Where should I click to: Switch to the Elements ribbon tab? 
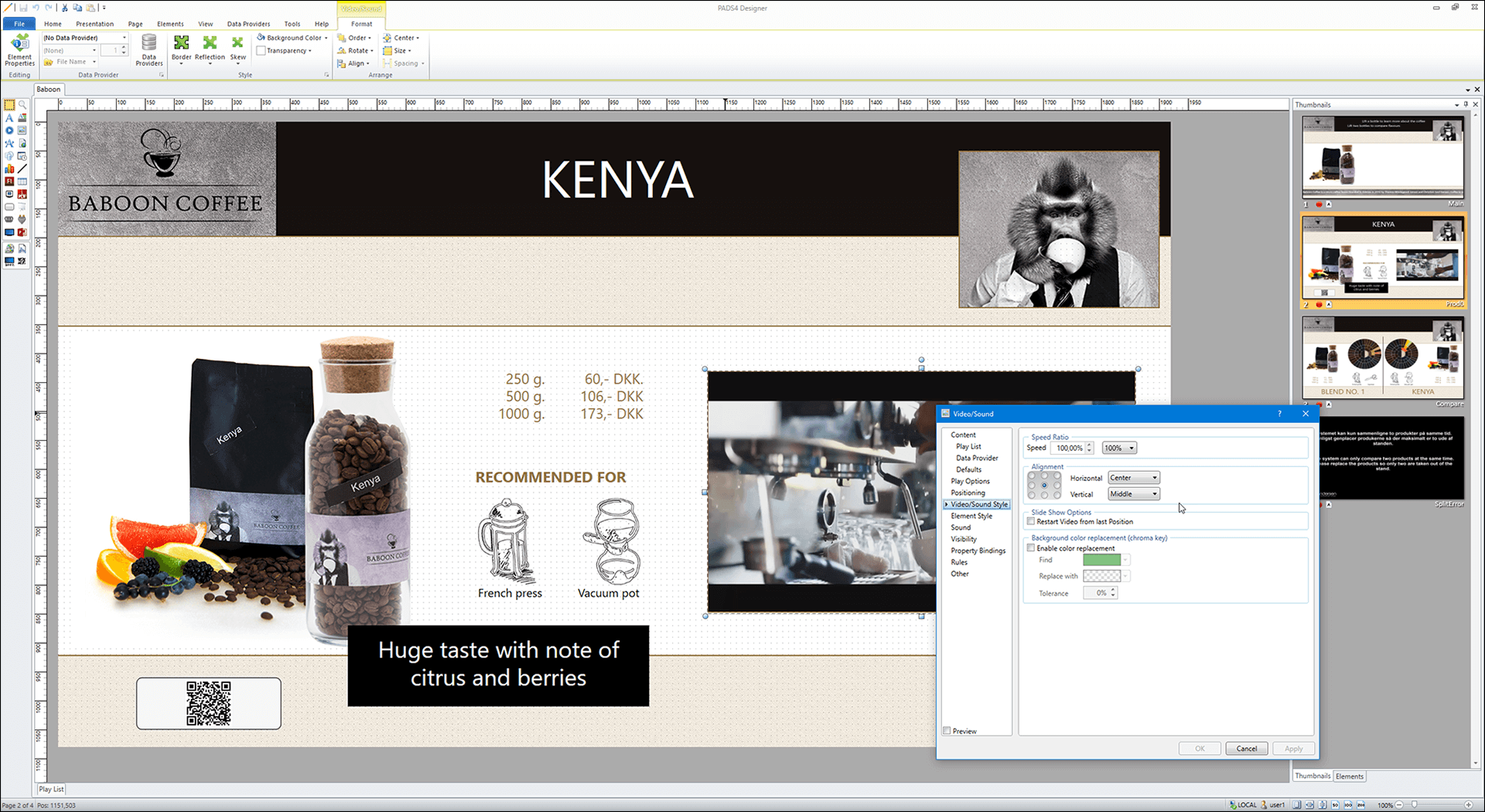coord(170,24)
